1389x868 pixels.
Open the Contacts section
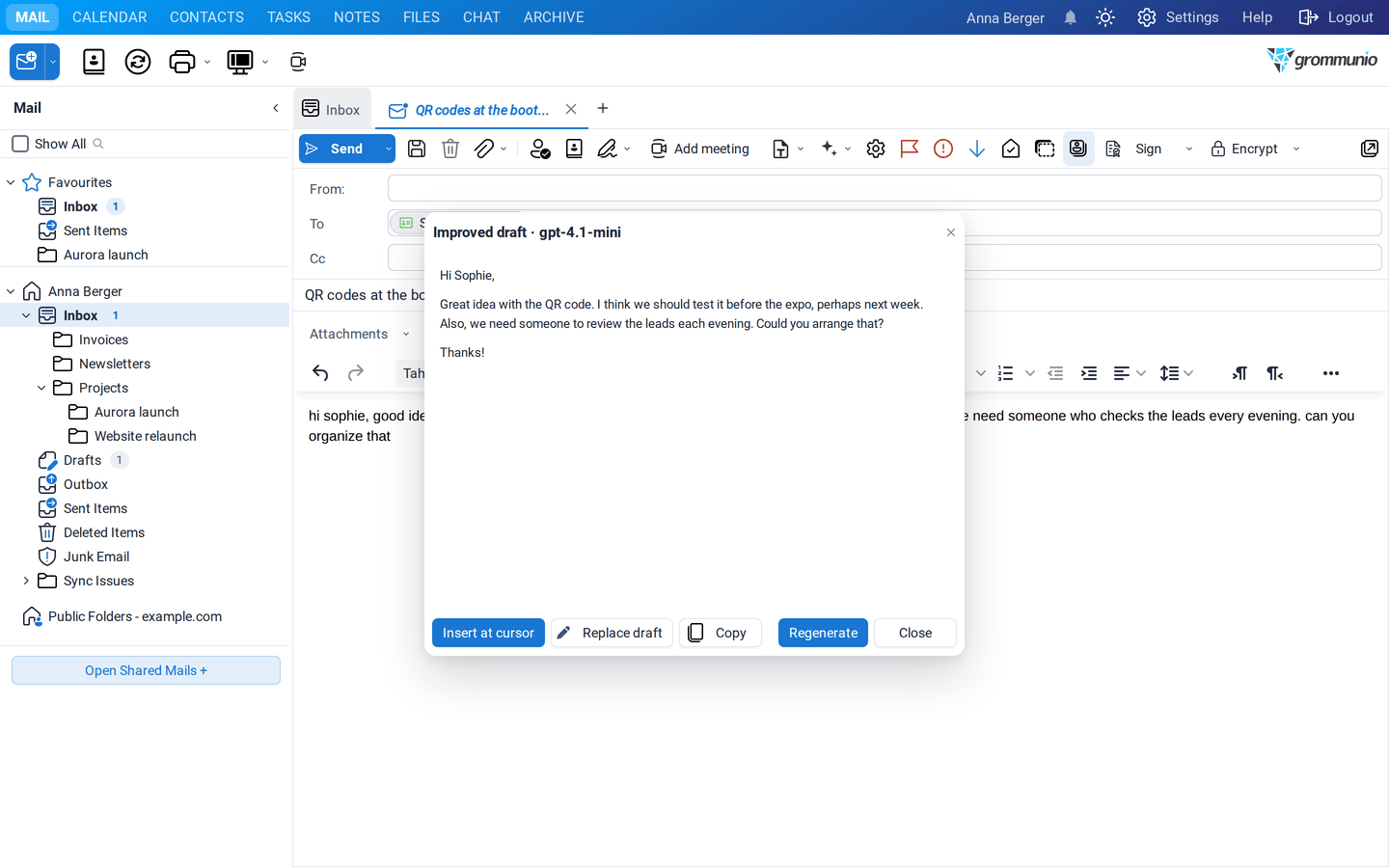(x=206, y=17)
